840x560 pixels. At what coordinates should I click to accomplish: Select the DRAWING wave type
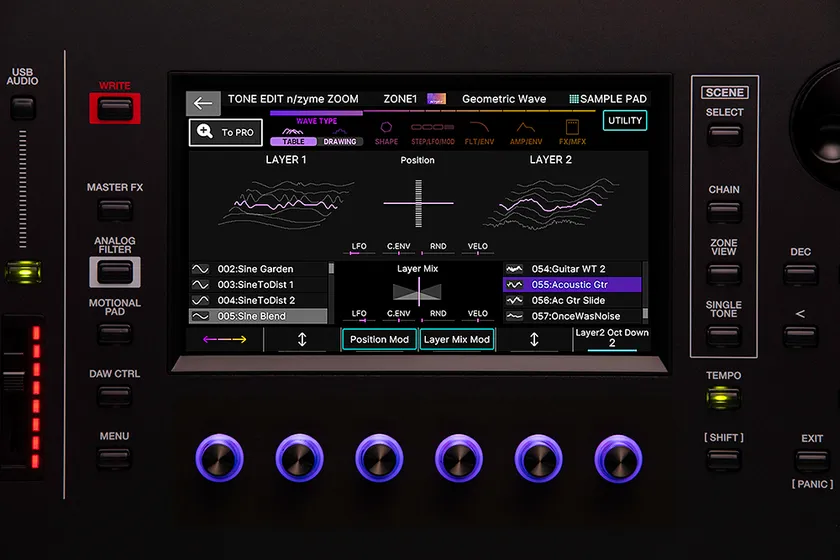pos(340,141)
